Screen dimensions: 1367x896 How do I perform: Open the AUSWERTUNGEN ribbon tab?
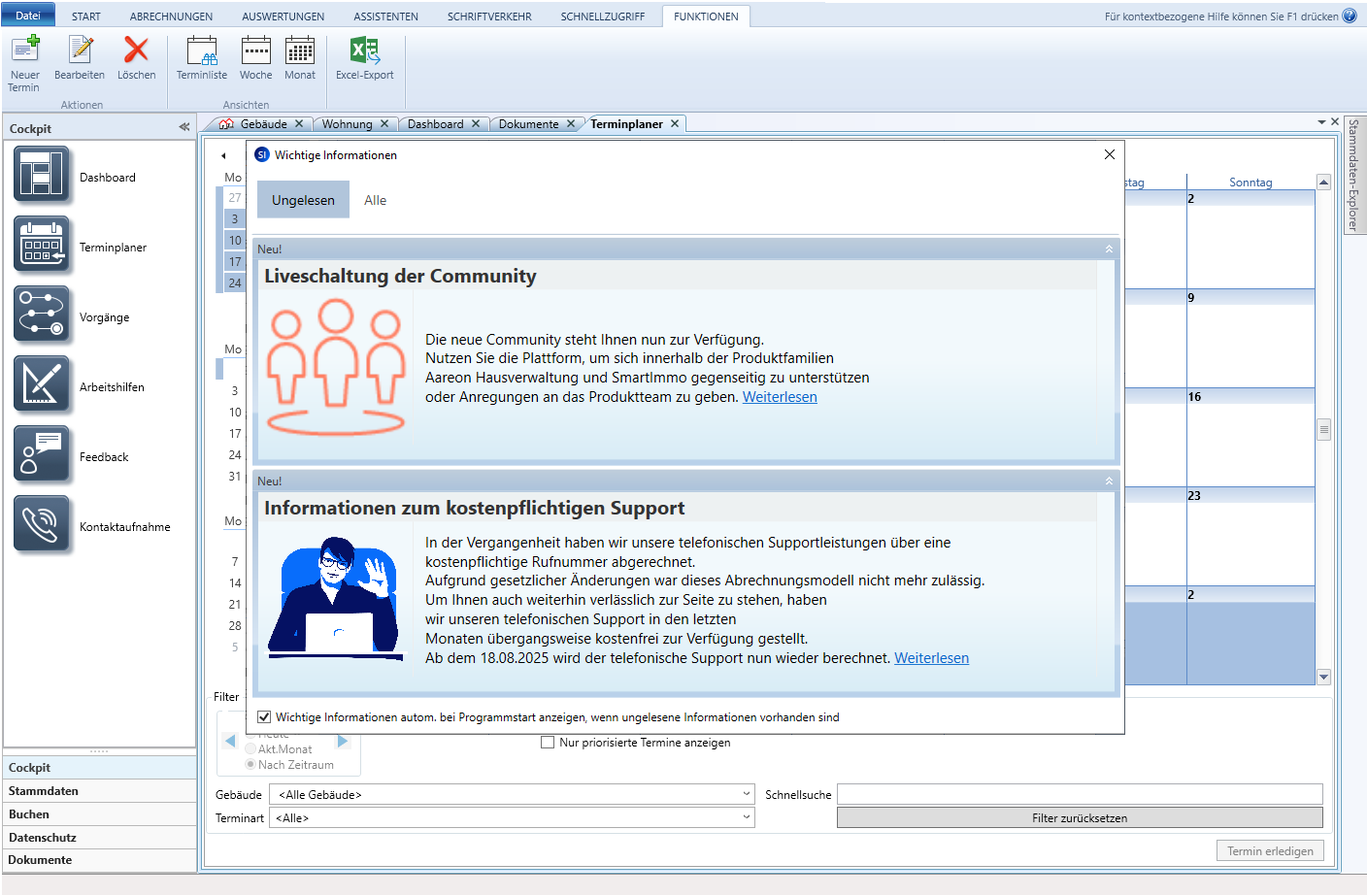click(x=283, y=17)
